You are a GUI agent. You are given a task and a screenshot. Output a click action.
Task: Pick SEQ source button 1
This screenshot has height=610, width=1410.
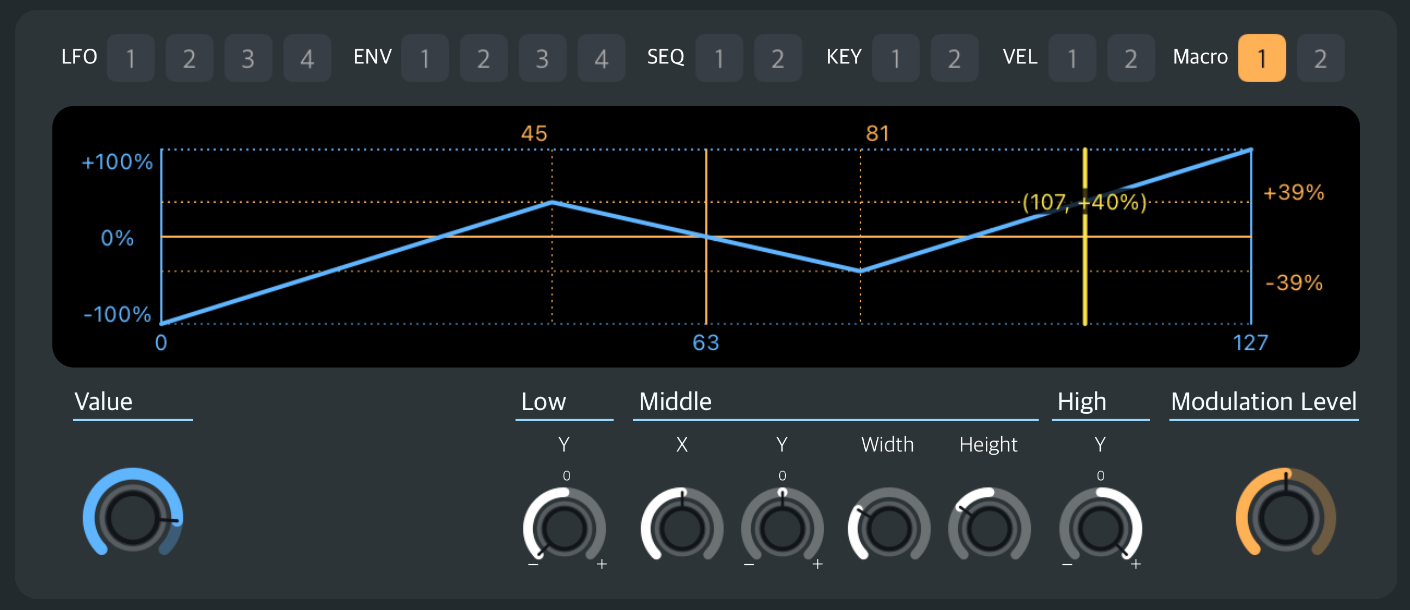(x=719, y=58)
